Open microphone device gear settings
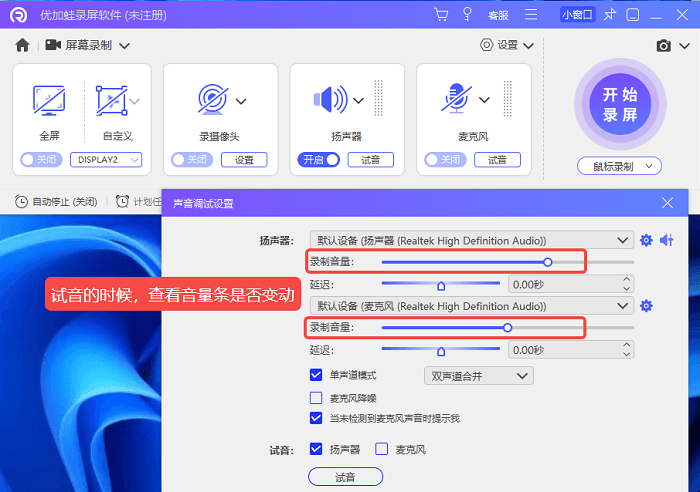 tap(646, 306)
